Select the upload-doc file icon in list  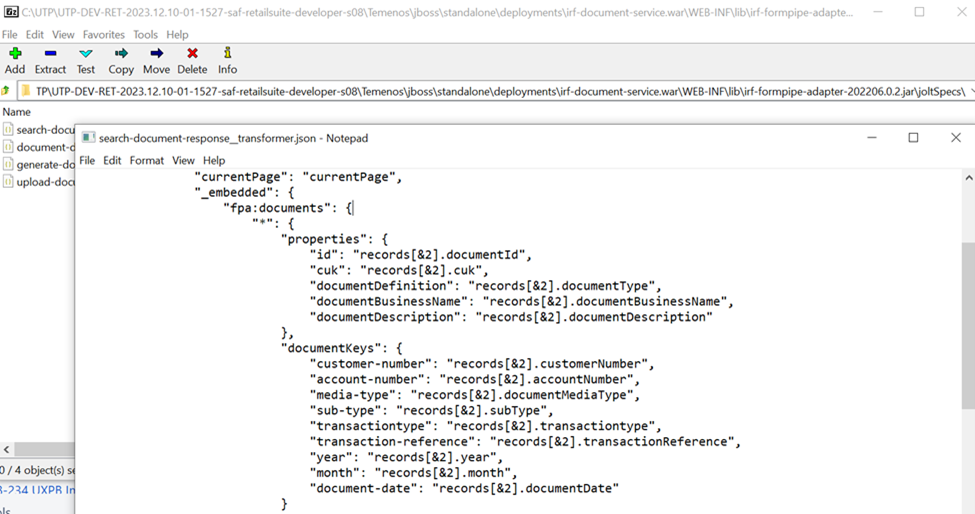[8, 181]
